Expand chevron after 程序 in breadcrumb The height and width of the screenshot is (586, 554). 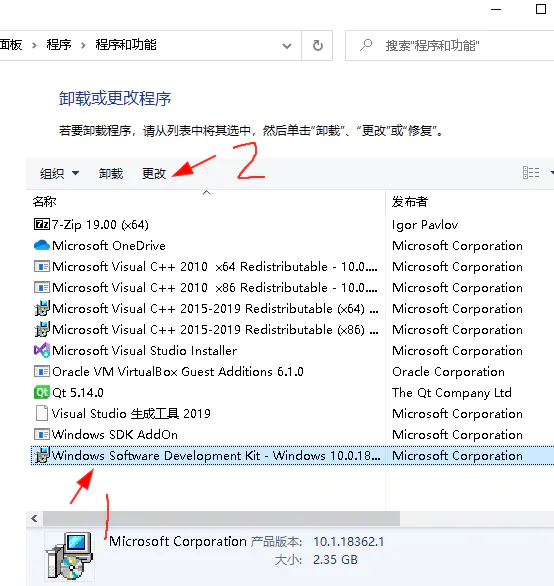(83, 46)
